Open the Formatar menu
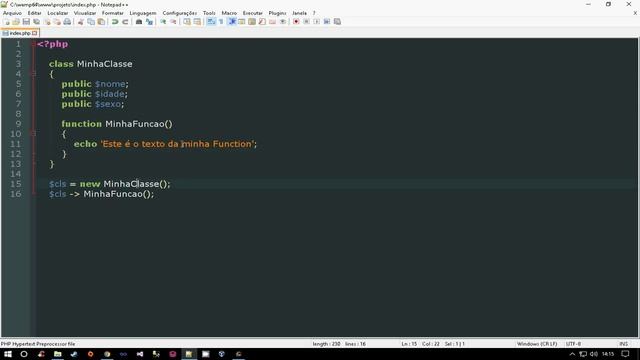The image size is (640, 360). (113, 13)
